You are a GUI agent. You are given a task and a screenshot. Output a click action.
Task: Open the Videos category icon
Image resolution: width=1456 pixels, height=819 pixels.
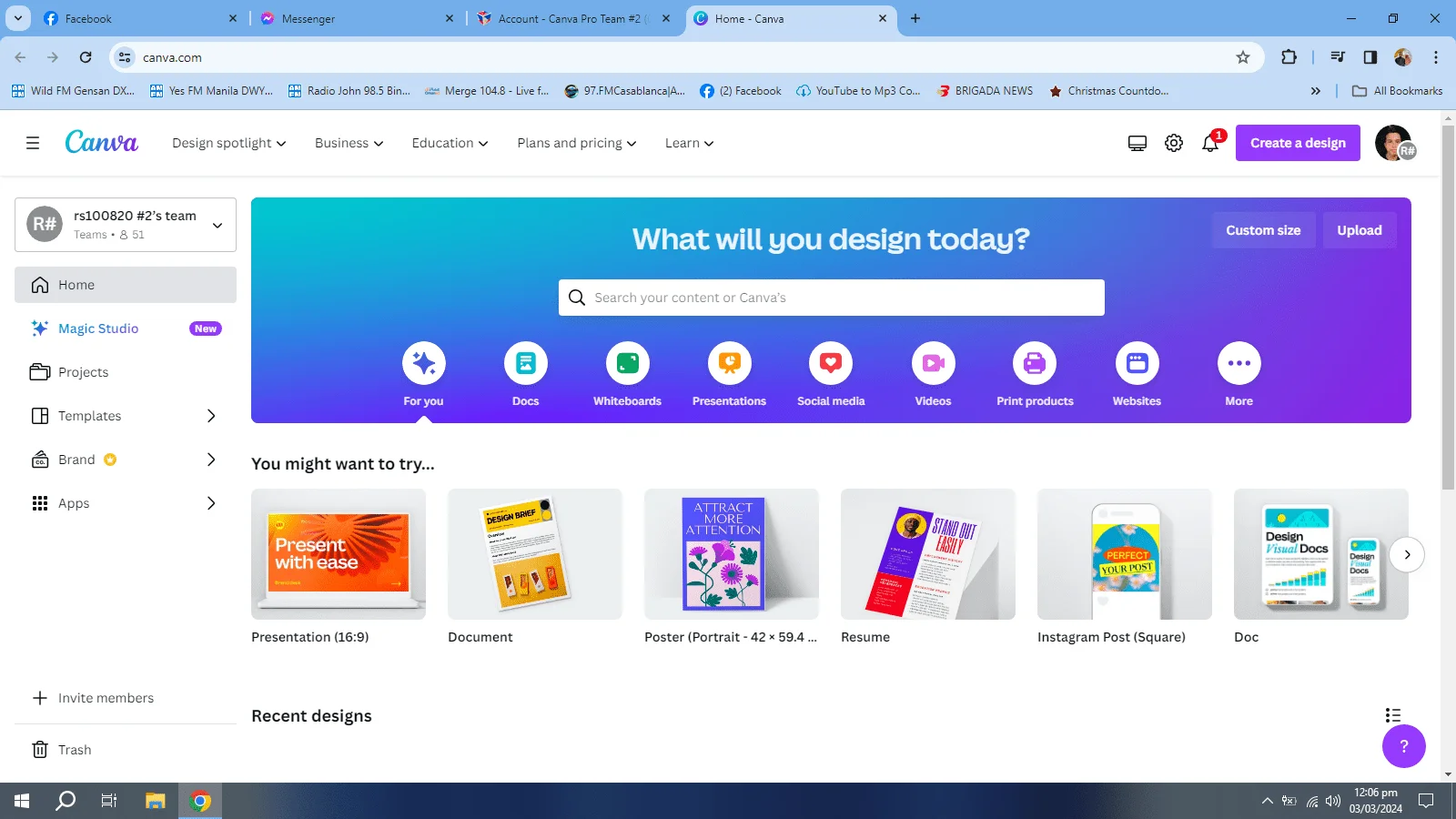point(934,363)
